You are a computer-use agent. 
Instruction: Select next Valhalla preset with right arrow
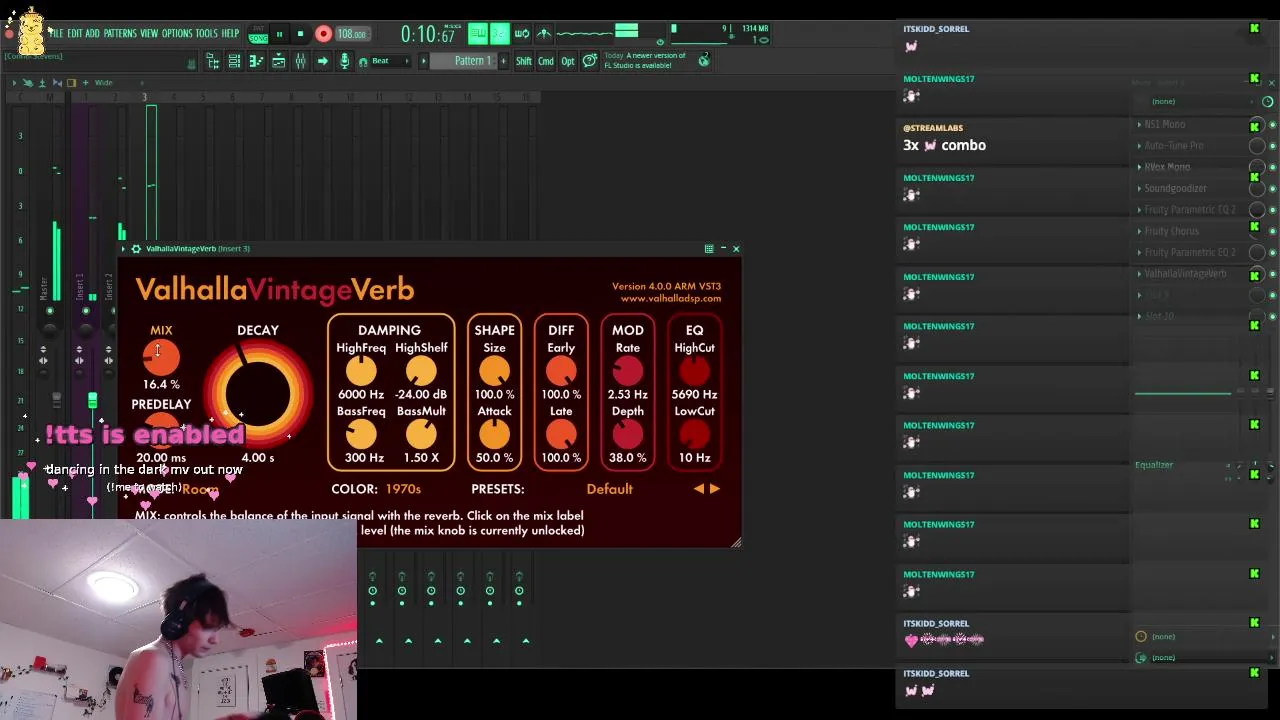coord(714,489)
